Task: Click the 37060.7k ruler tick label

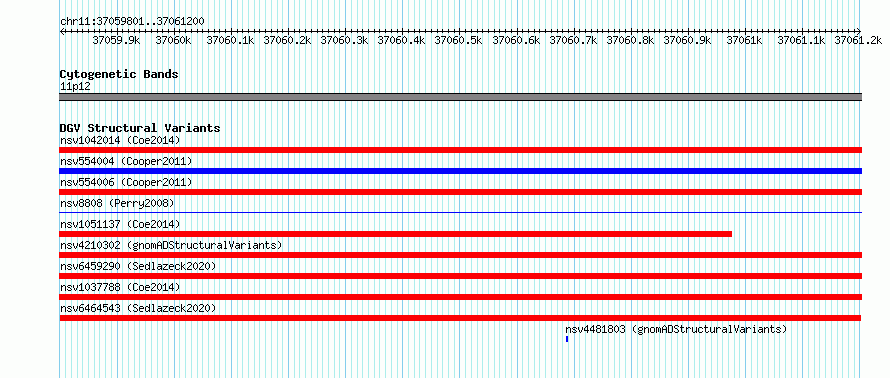Action: click(x=574, y=40)
